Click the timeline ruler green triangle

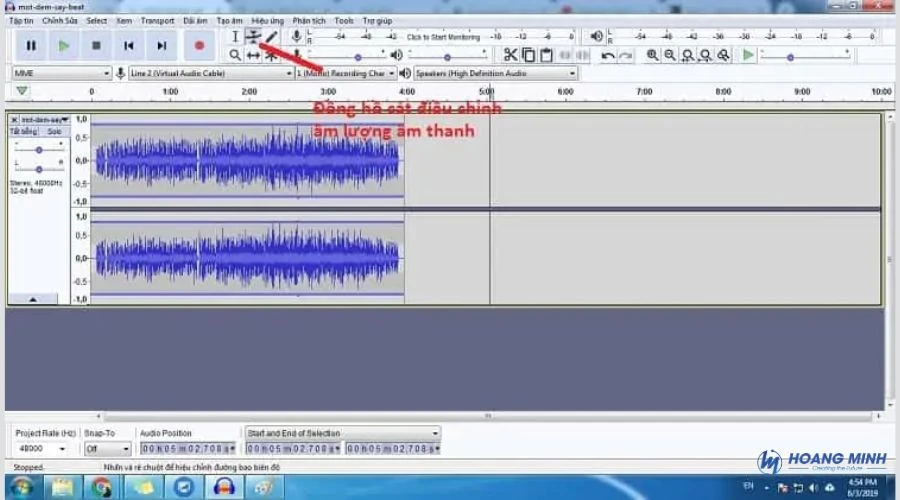coord(22,91)
